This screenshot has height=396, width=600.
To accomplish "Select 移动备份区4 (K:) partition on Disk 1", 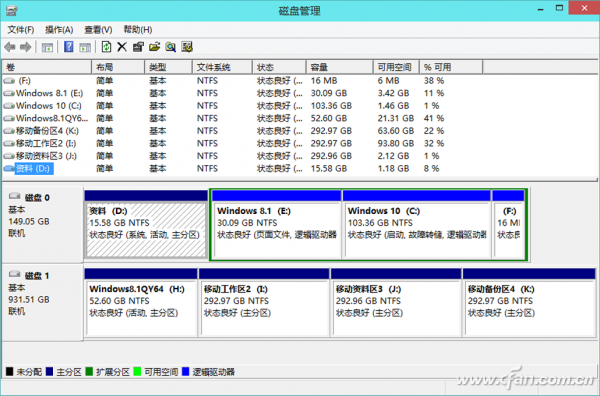I will coord(529,303).
